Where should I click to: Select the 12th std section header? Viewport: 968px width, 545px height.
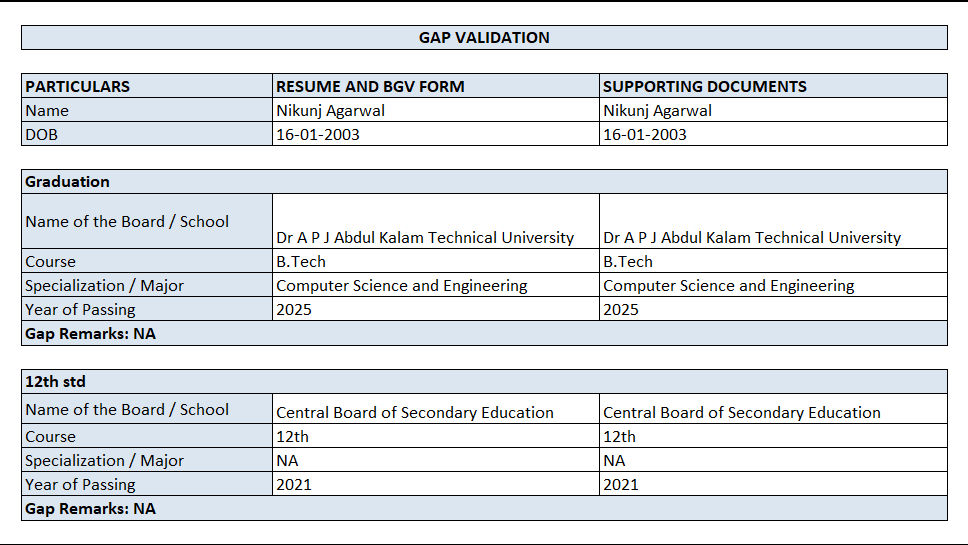(x=484, y=382)
